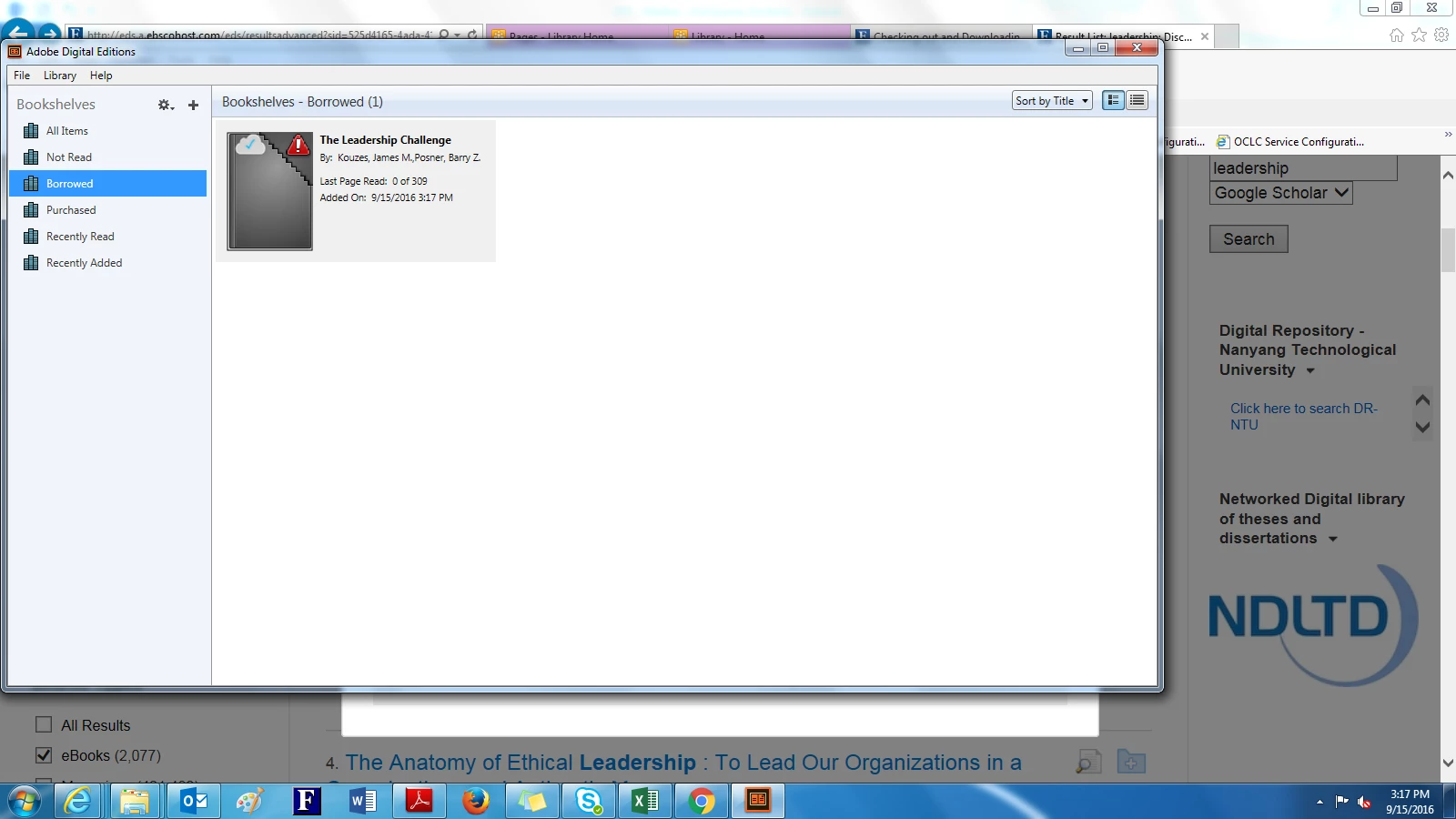
Task: Select the Not Read bookshelf
Action: [x=108, y=157]
